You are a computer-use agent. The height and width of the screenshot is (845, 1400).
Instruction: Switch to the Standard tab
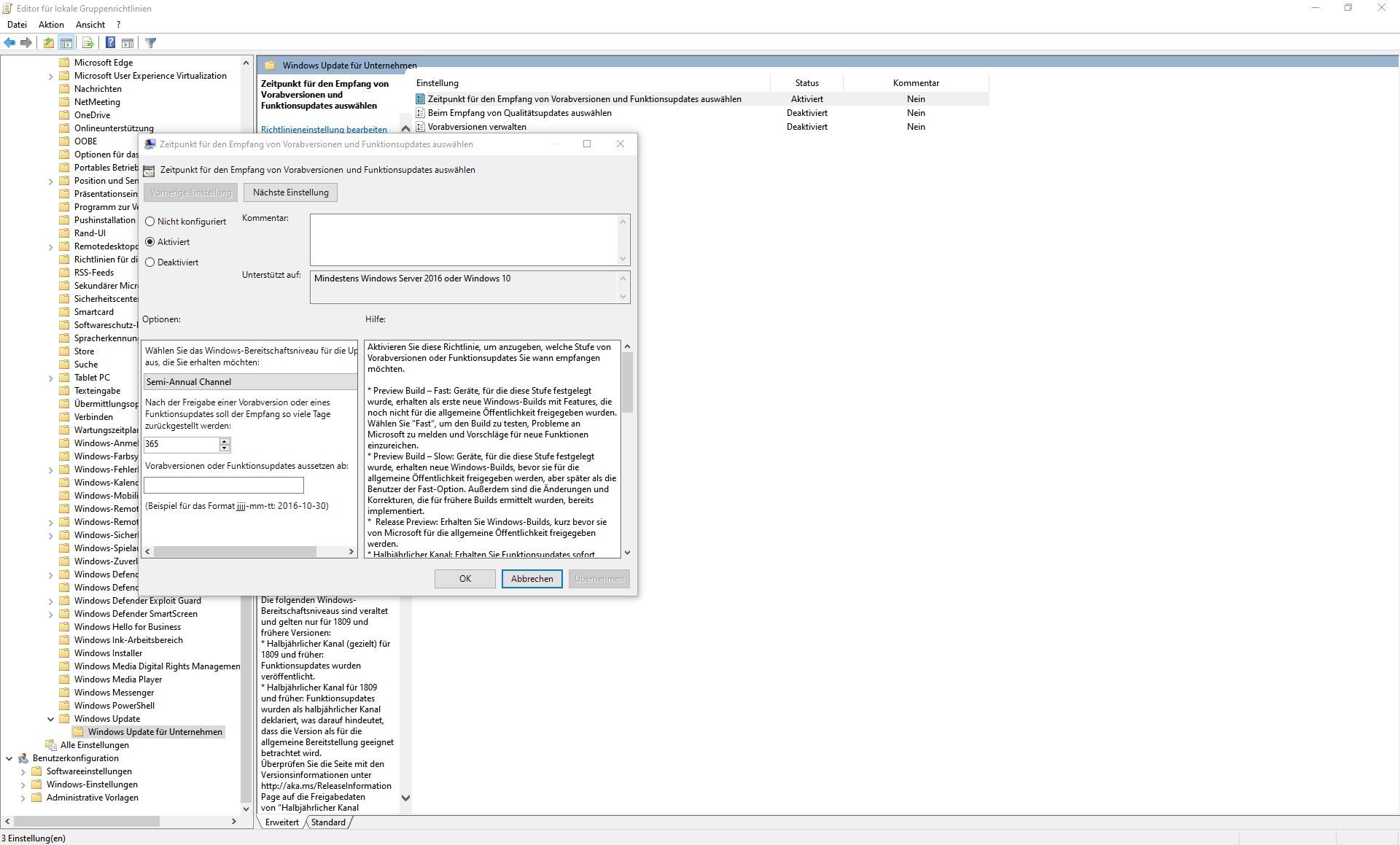[x=328, y=822]
